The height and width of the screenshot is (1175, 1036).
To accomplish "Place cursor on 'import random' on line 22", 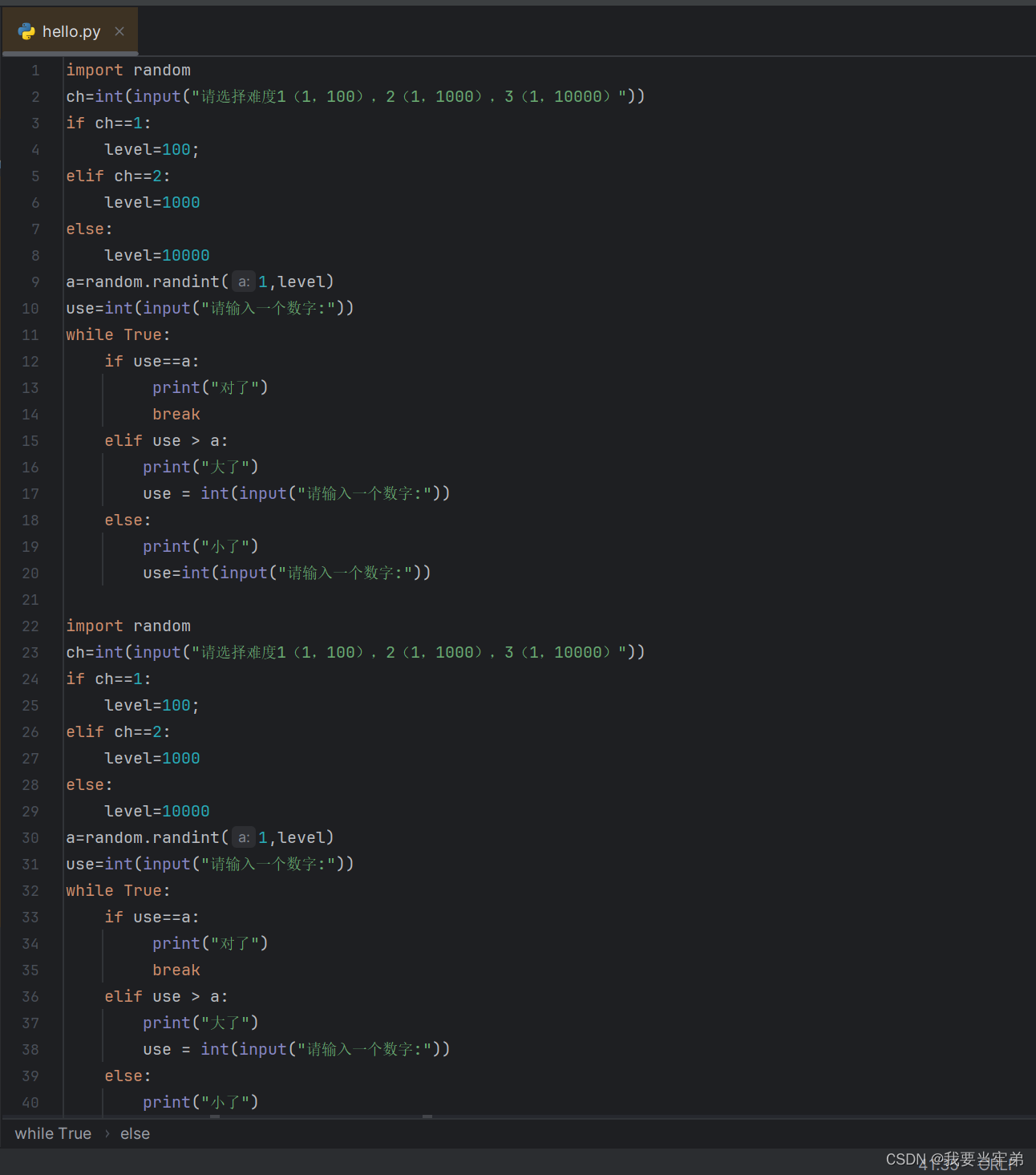I will 128,626.
